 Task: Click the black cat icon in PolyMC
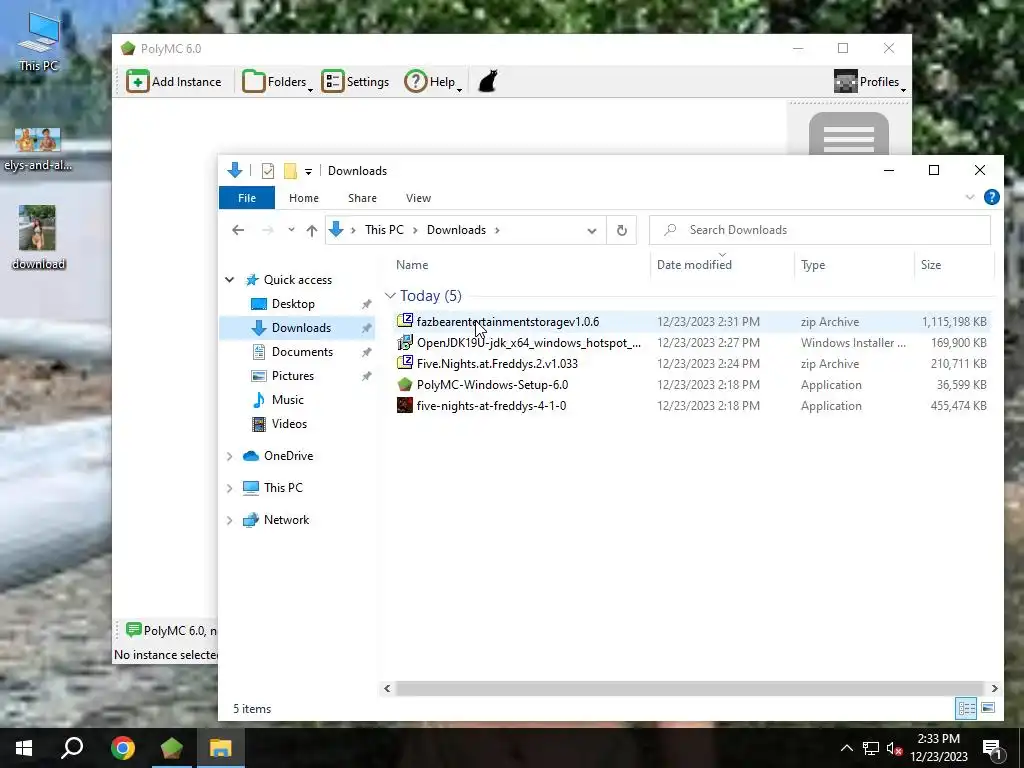tap(488, 82)
